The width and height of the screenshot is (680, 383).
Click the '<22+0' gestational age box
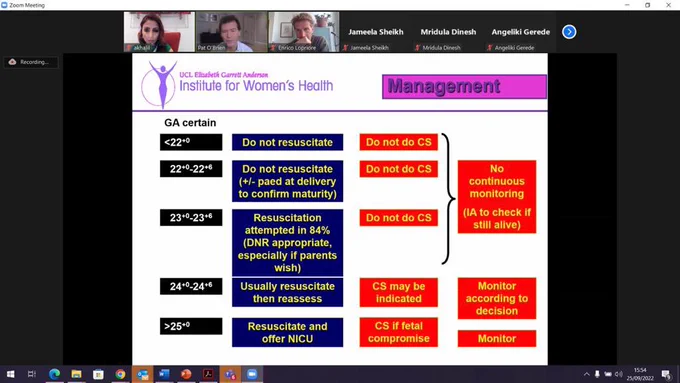coord(191,142)
